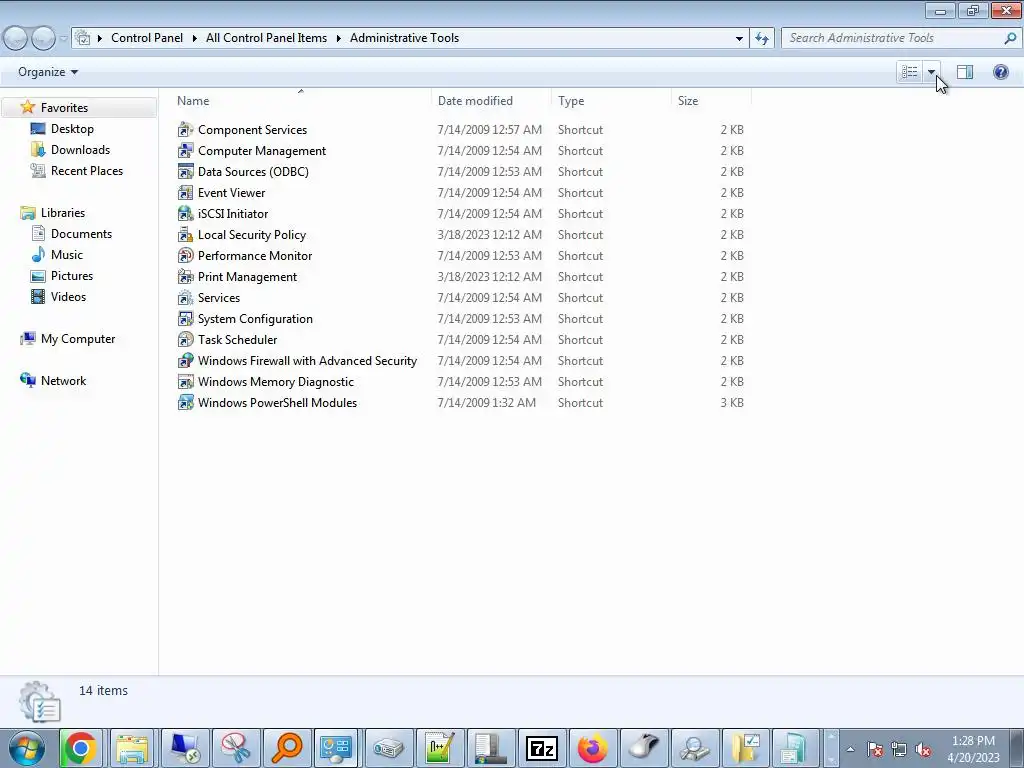Click the Administrative Tools breadcrumb
Image resolution: width=1024 pixels, height=768 pixels.
click(x=404, y=38)
